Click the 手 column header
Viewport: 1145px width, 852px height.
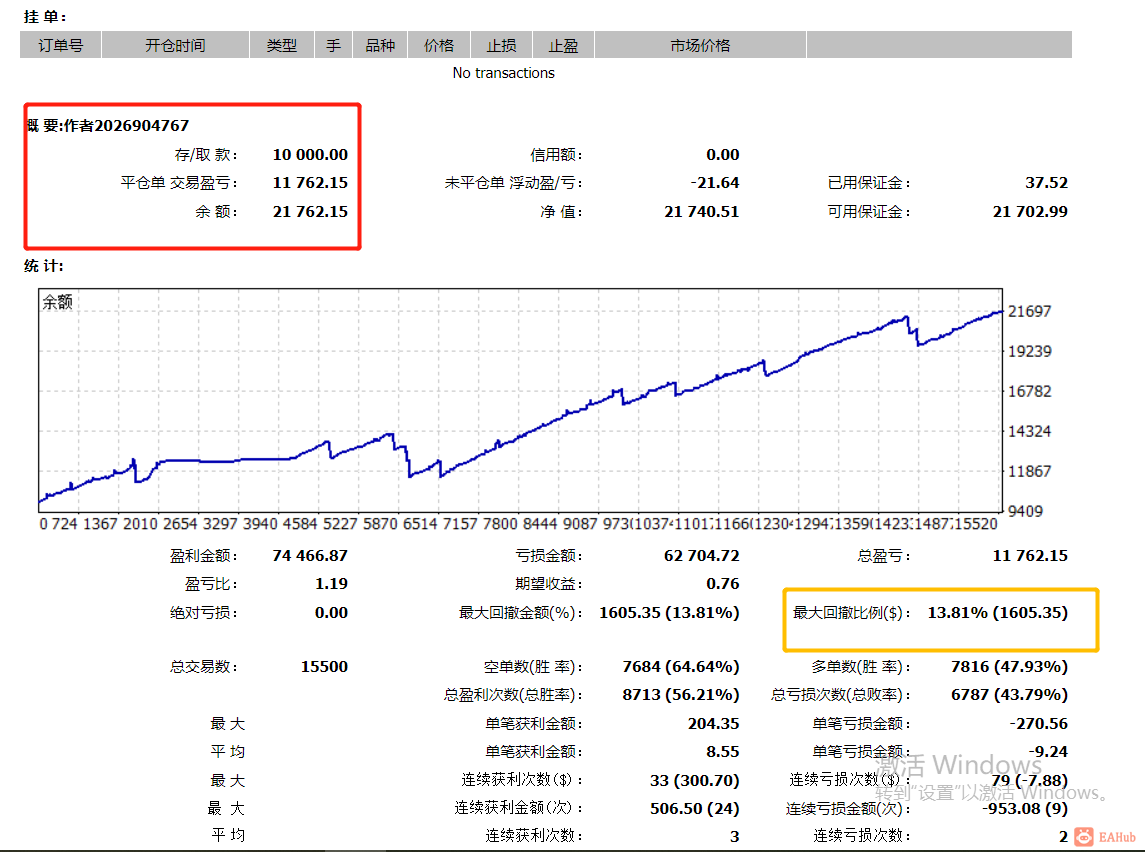tap(334, 45)
